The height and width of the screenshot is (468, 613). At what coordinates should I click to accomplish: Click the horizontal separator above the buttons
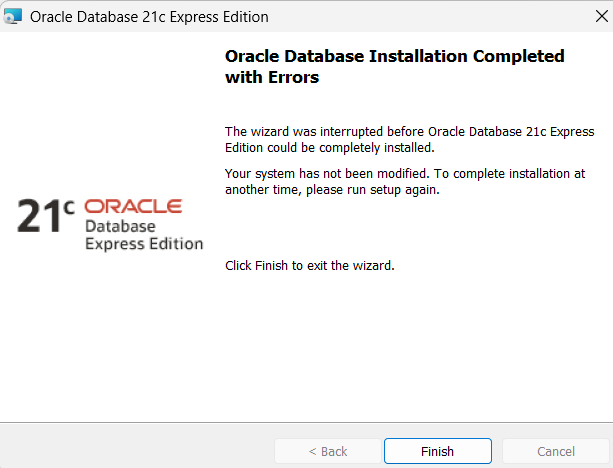click(306, 422)
